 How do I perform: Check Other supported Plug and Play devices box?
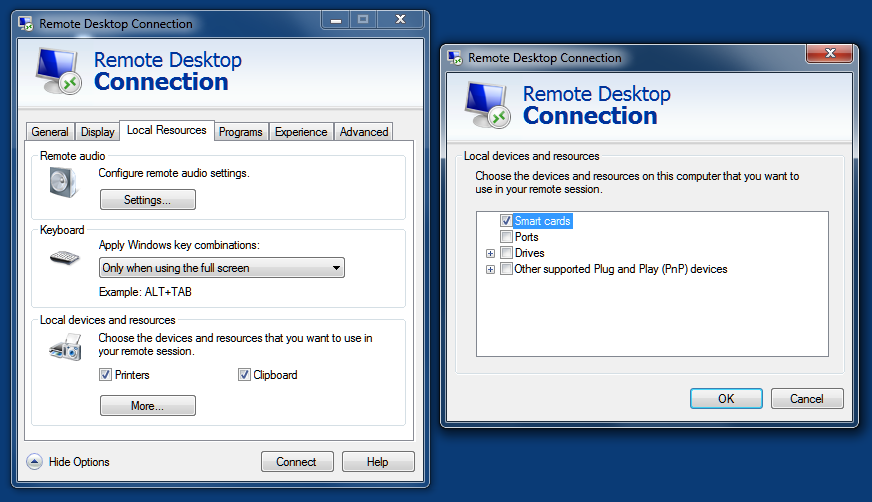click(x=506, y=269)
